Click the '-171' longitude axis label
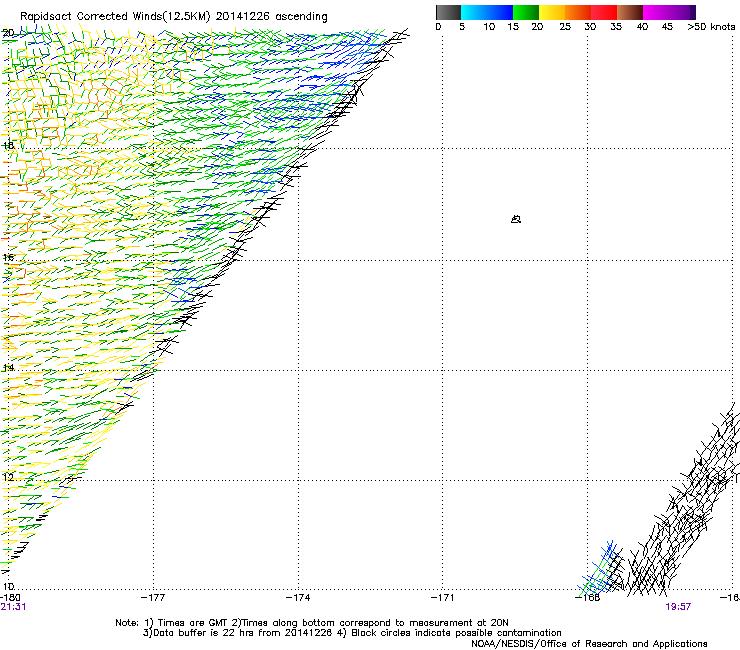Screen dimensions: 740x650 pos(443,597)
